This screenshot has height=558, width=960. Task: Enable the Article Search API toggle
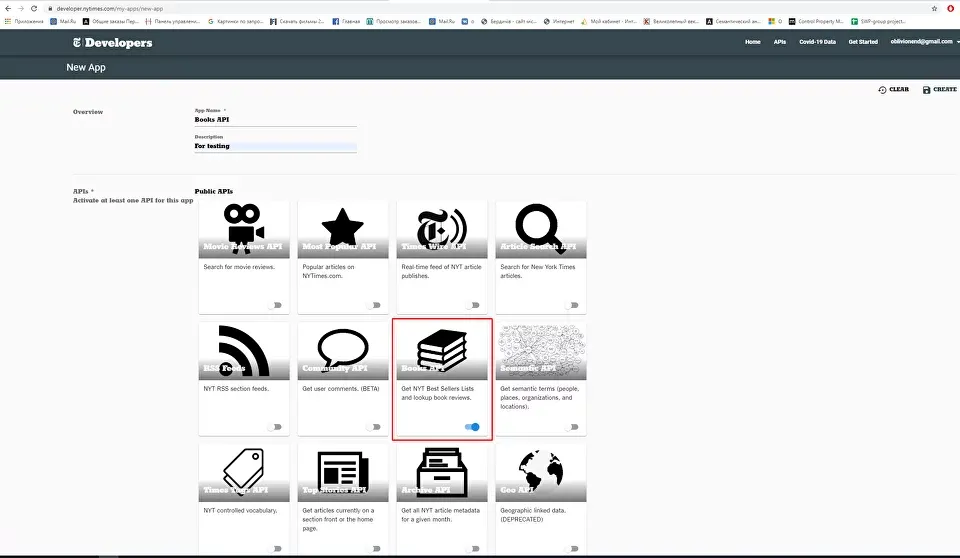pyautogui.click(x=572, y=305)
